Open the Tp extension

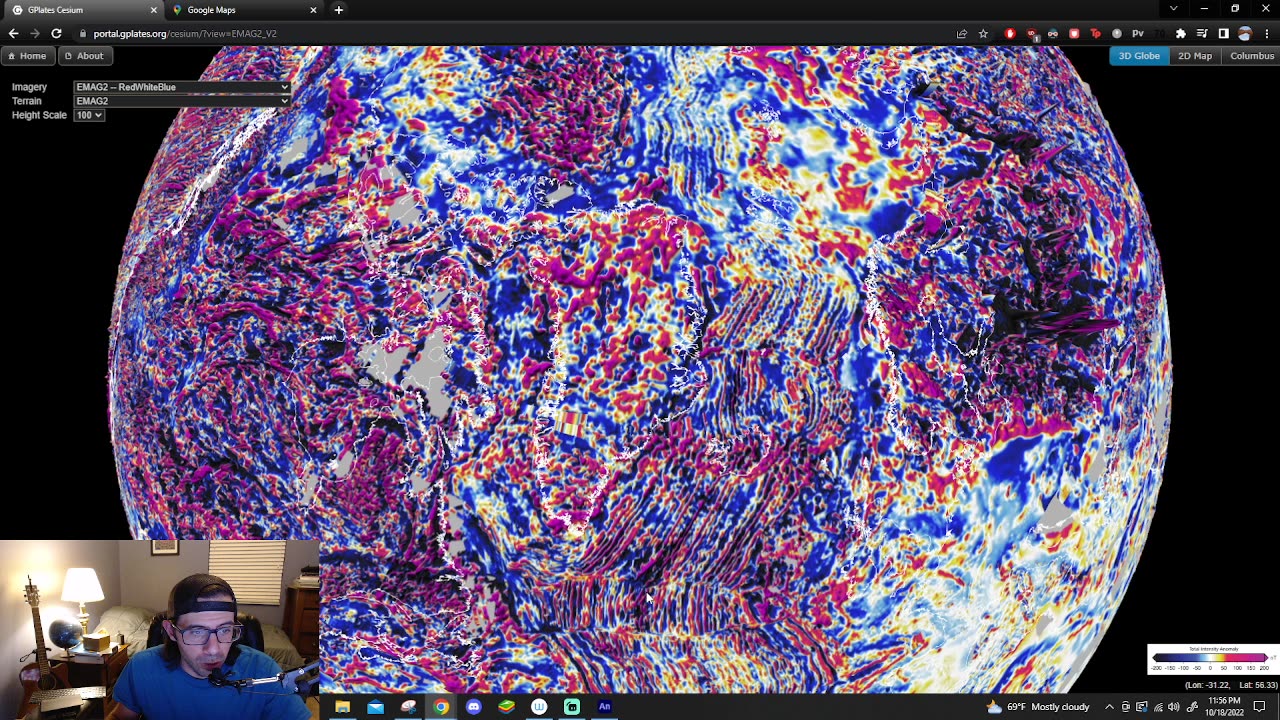coord(1095,33)
